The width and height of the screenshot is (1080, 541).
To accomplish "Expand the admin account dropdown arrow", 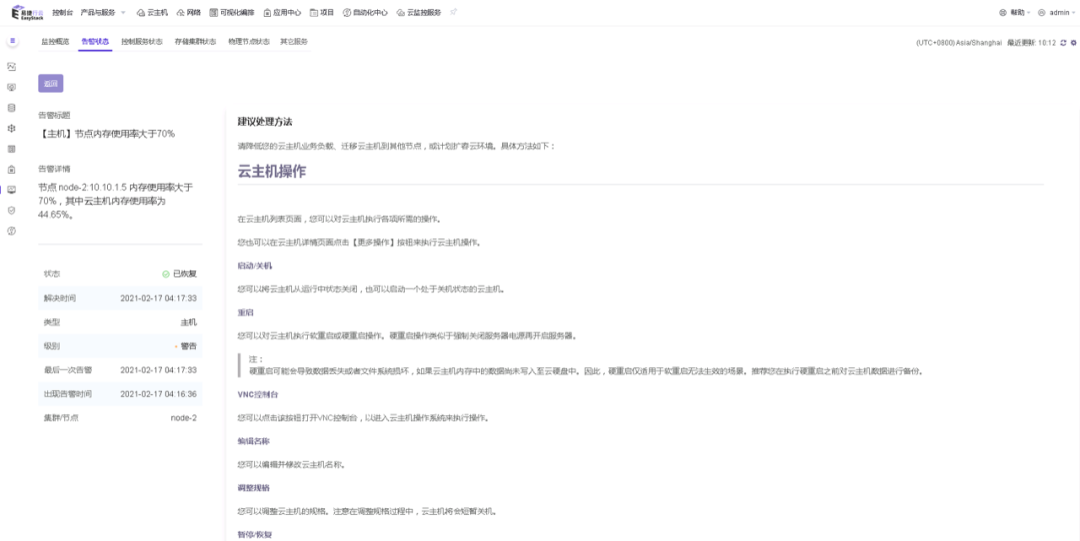I will (1073, 12).
